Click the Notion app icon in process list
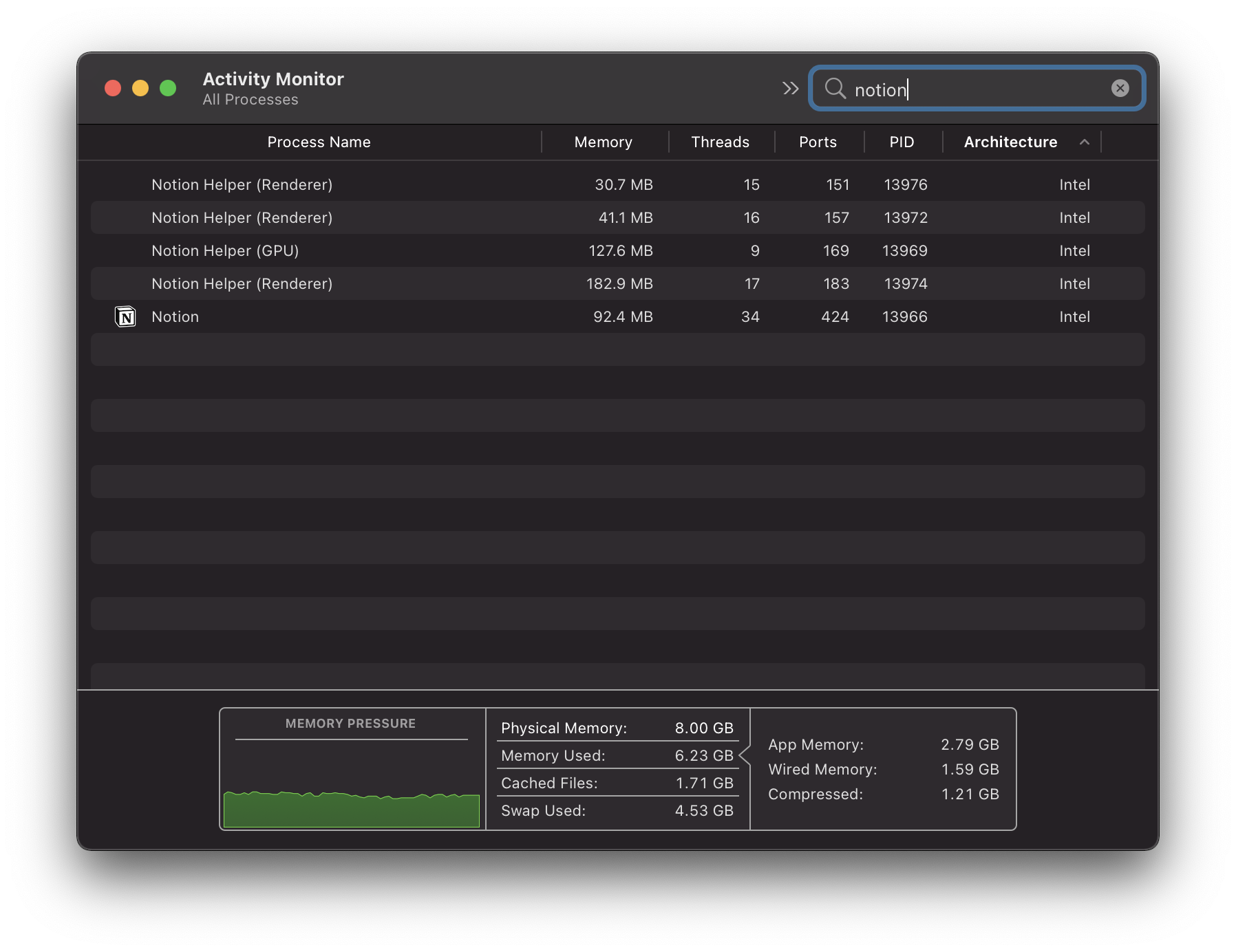This screenshot has width=1236, height=952. [x=125, y=316]
